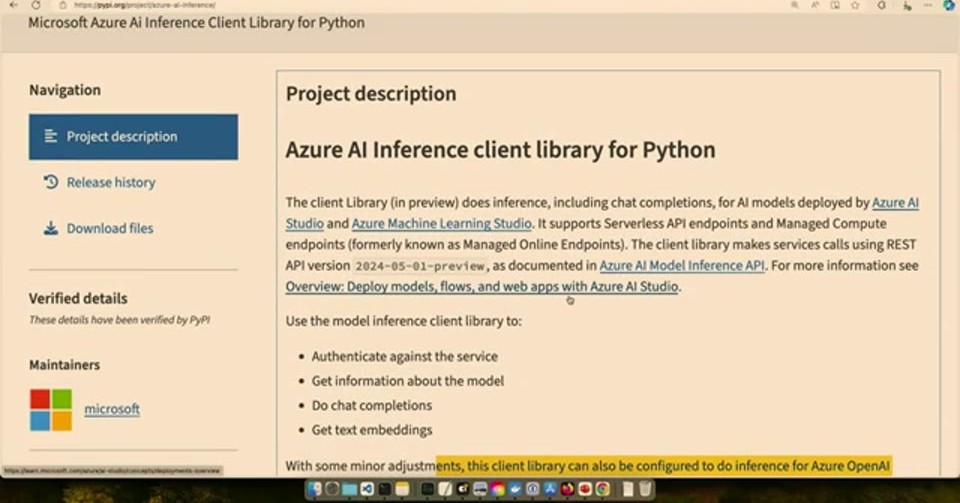Screen dimensions: 960x503
Task: Click the Microsoft logo avatar
Action: 51,409
